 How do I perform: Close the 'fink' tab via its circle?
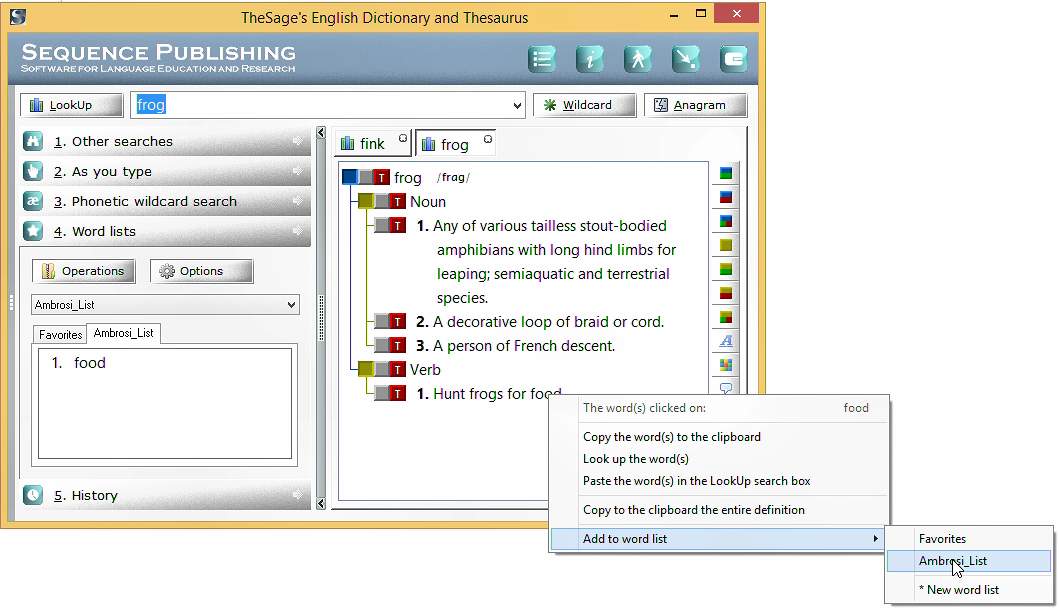click(x=403, y=138)
